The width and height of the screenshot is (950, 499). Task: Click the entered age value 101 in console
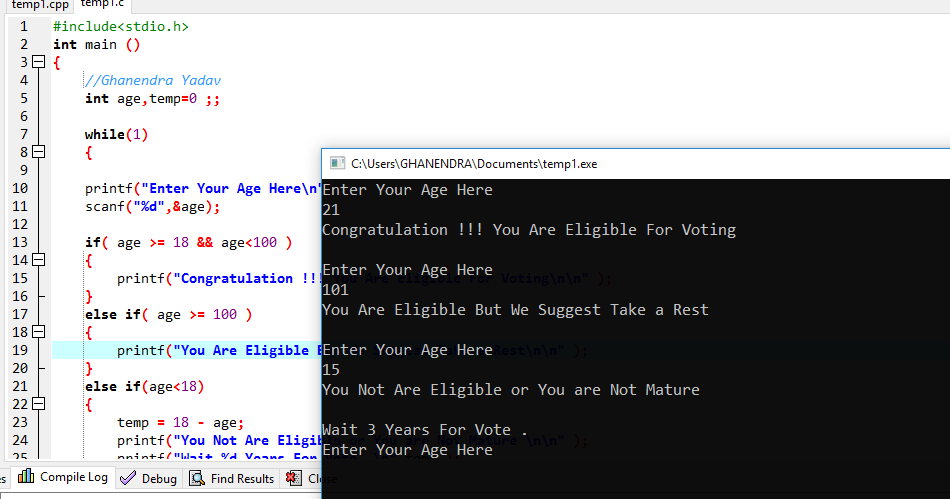click(x=335, y=290)
